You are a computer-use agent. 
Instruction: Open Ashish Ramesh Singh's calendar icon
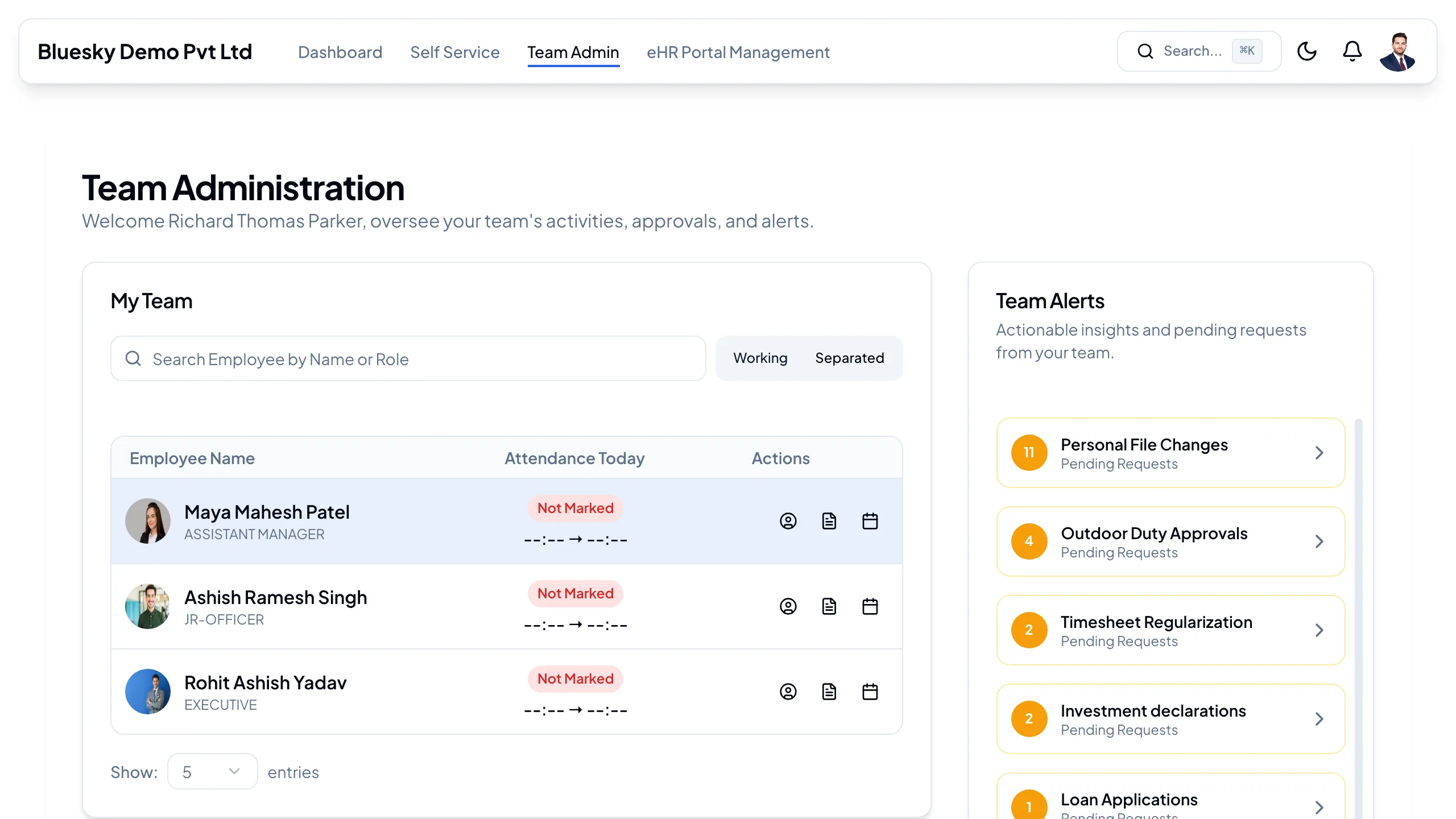[x=870, y=606]
